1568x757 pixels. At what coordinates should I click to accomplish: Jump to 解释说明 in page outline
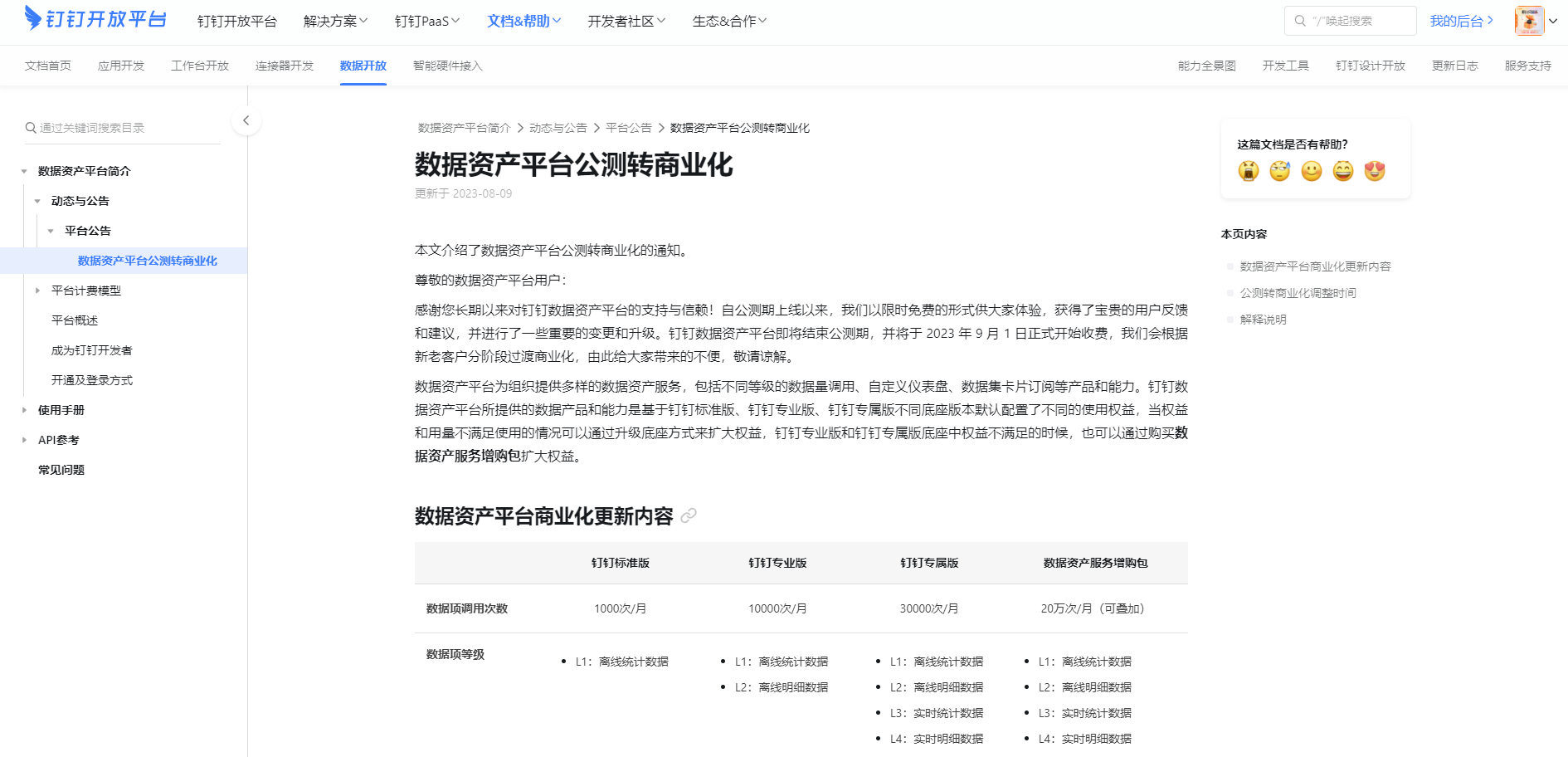(1263, 320)
